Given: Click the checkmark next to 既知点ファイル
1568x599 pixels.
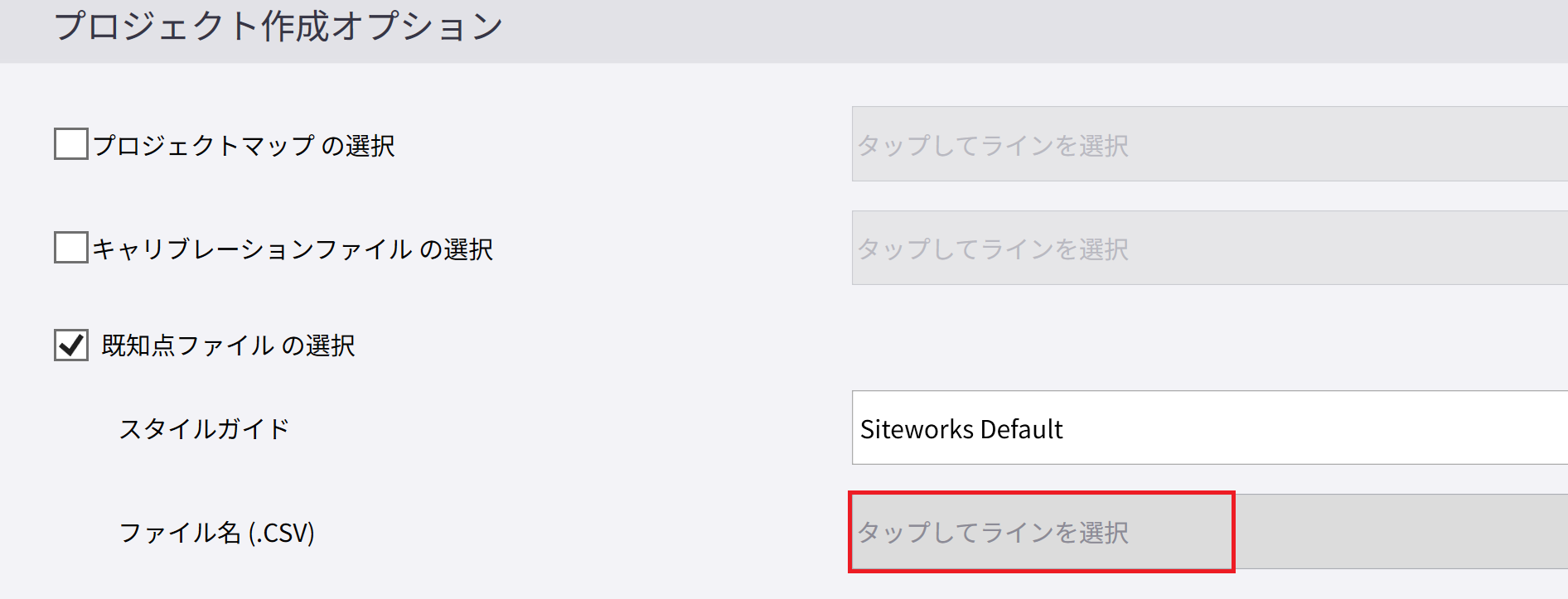Looking at the screenshot, I should point(71,345).
